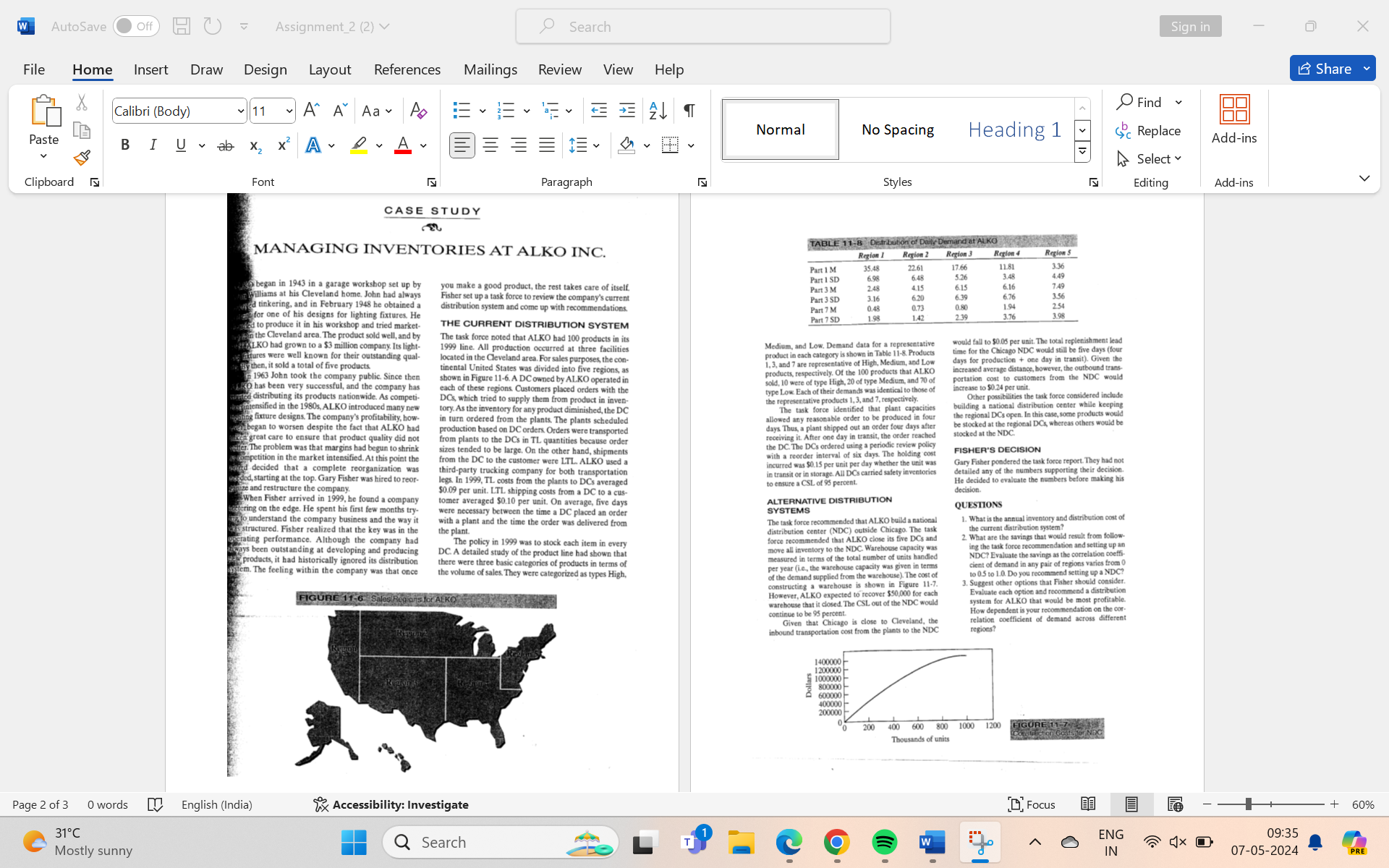1389x868 pixels.
Task: Show paragraph marks with pilcrow icon
Action: coord(689,111)
